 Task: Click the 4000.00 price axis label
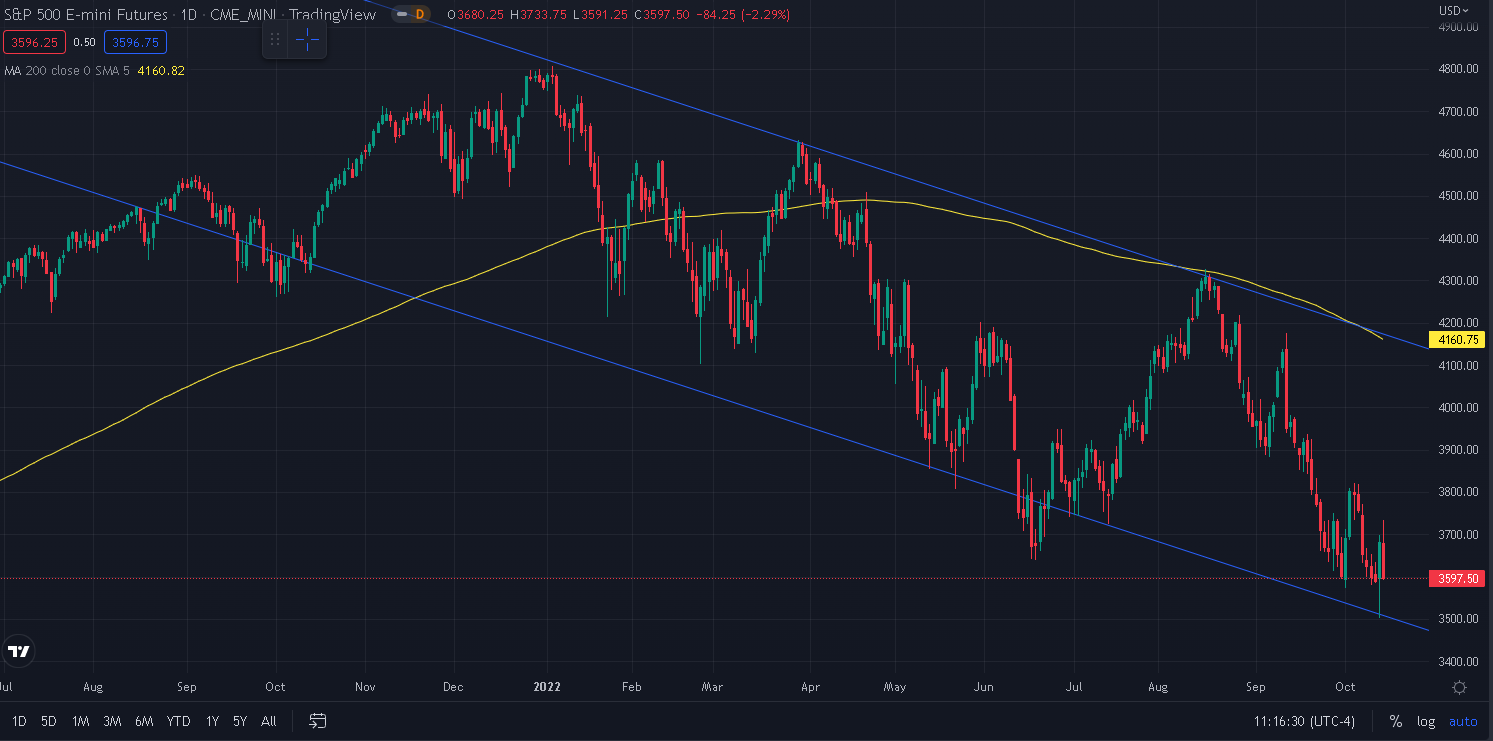pos(1459,408)
